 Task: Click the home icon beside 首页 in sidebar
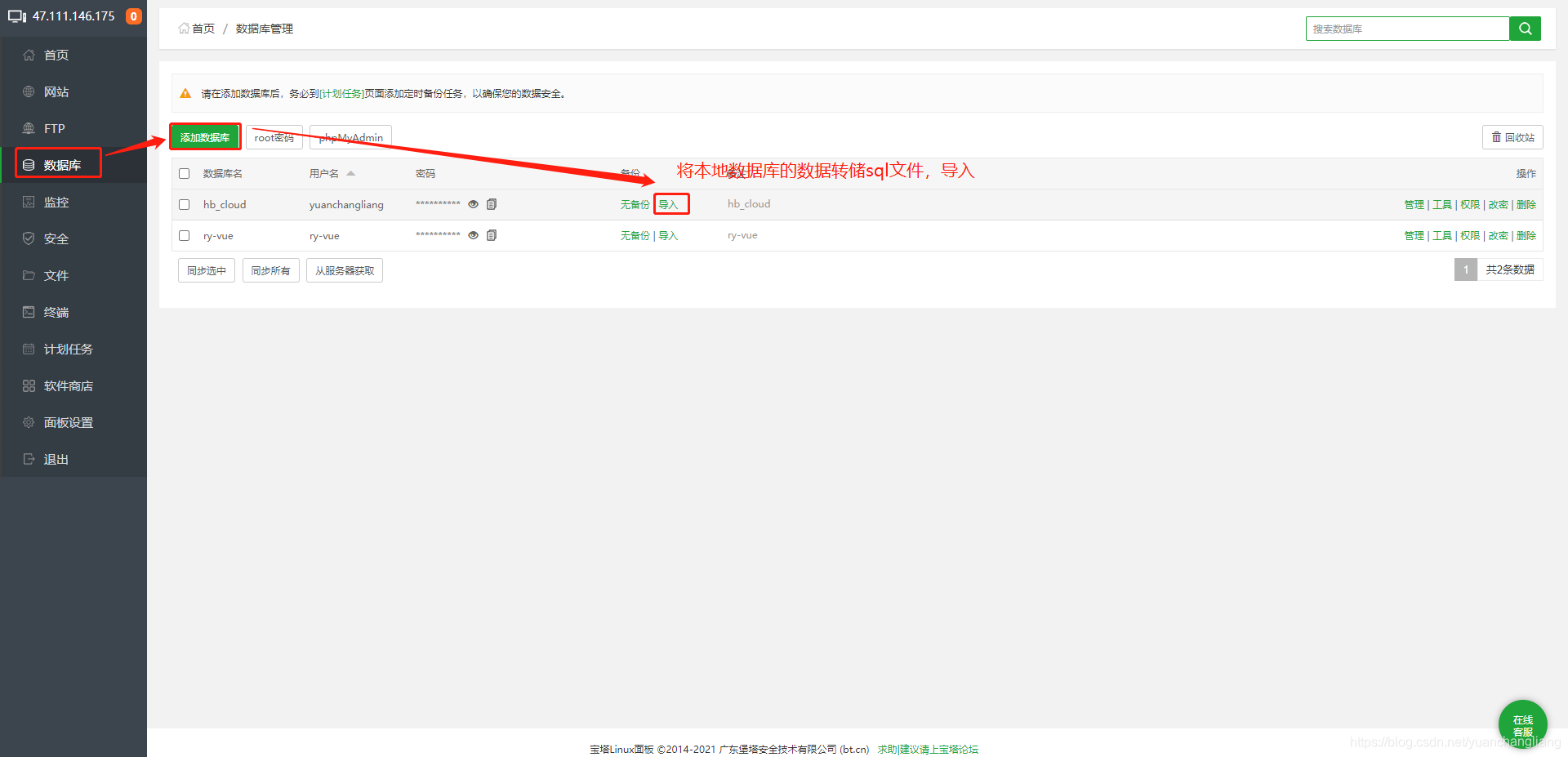(x=29, y=55)
